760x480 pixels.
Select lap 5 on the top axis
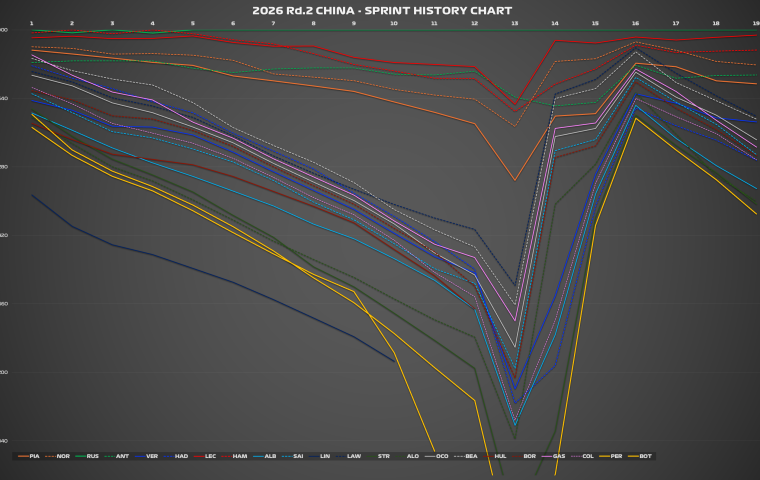(x=192, y=22)
